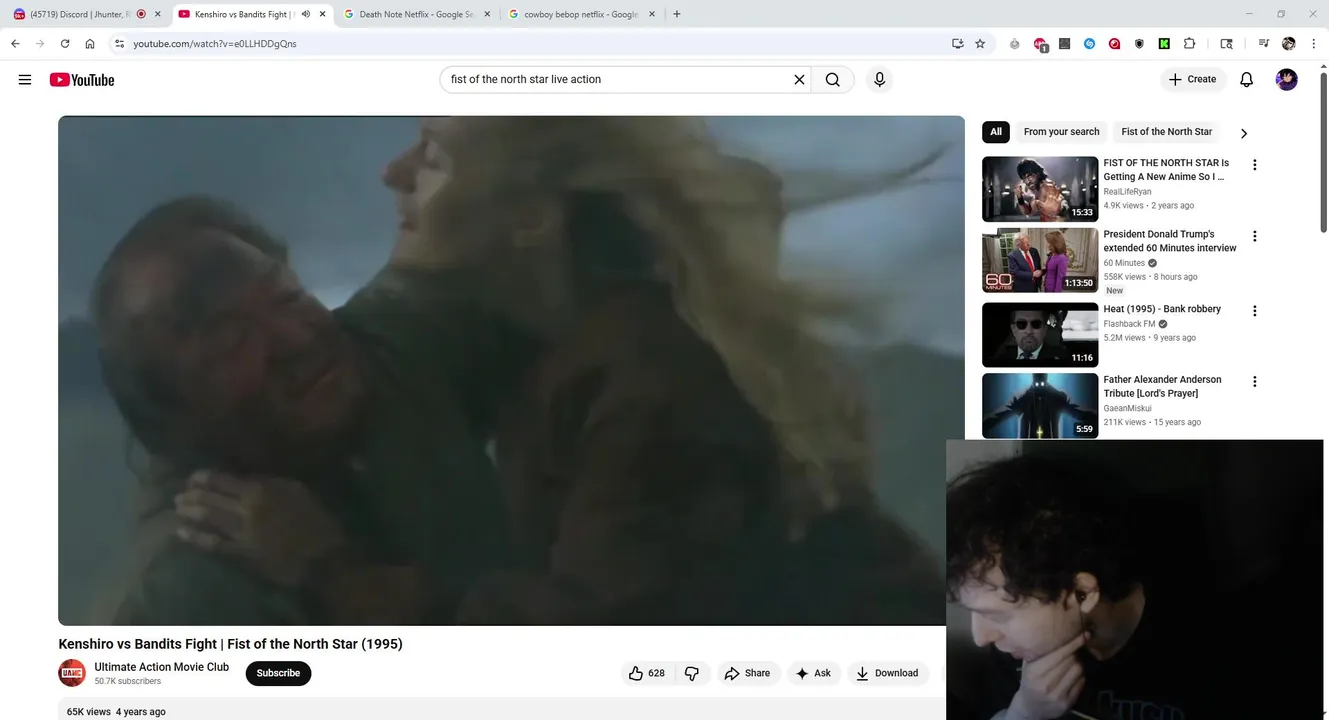This screenshot has width=1329, height=720.
Task: Open Chrome three-dot menu
Action: click(x=1313, y=44)
